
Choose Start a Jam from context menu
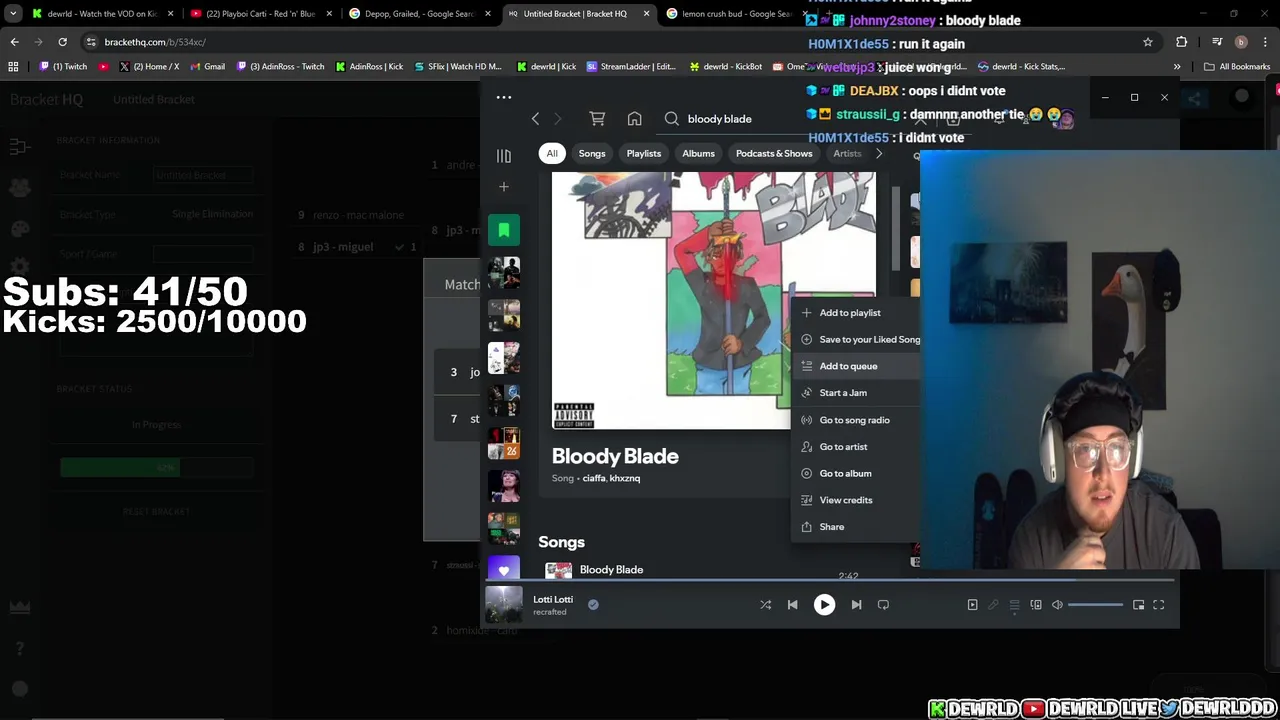tap(855, 393)
